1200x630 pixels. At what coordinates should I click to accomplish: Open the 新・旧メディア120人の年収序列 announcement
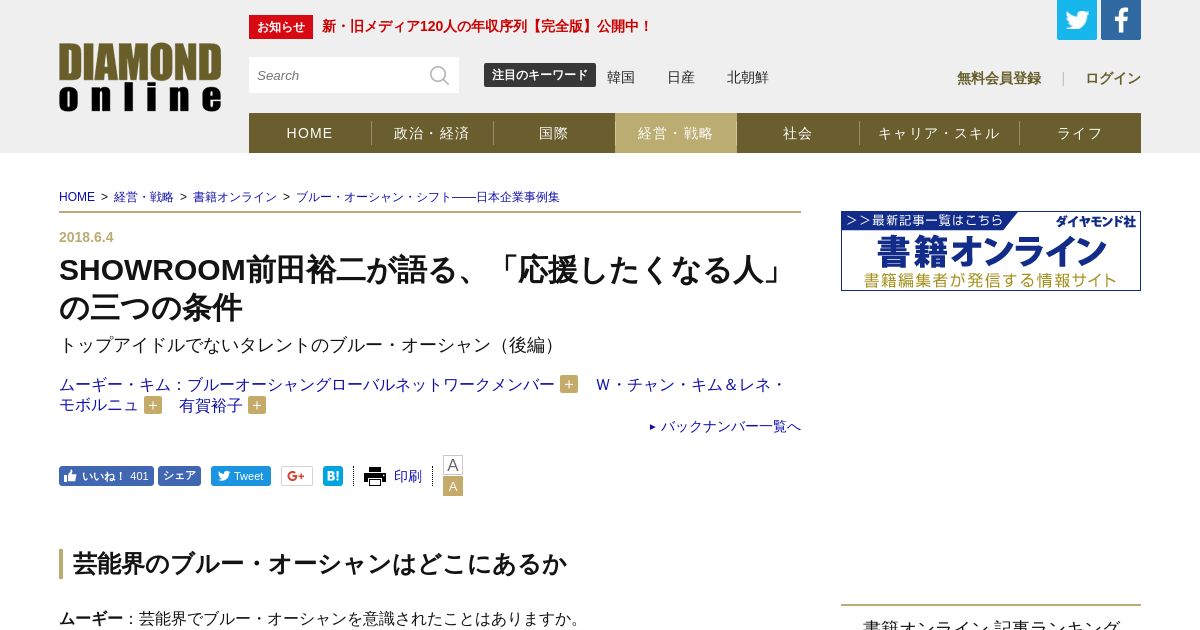[487, 26]
